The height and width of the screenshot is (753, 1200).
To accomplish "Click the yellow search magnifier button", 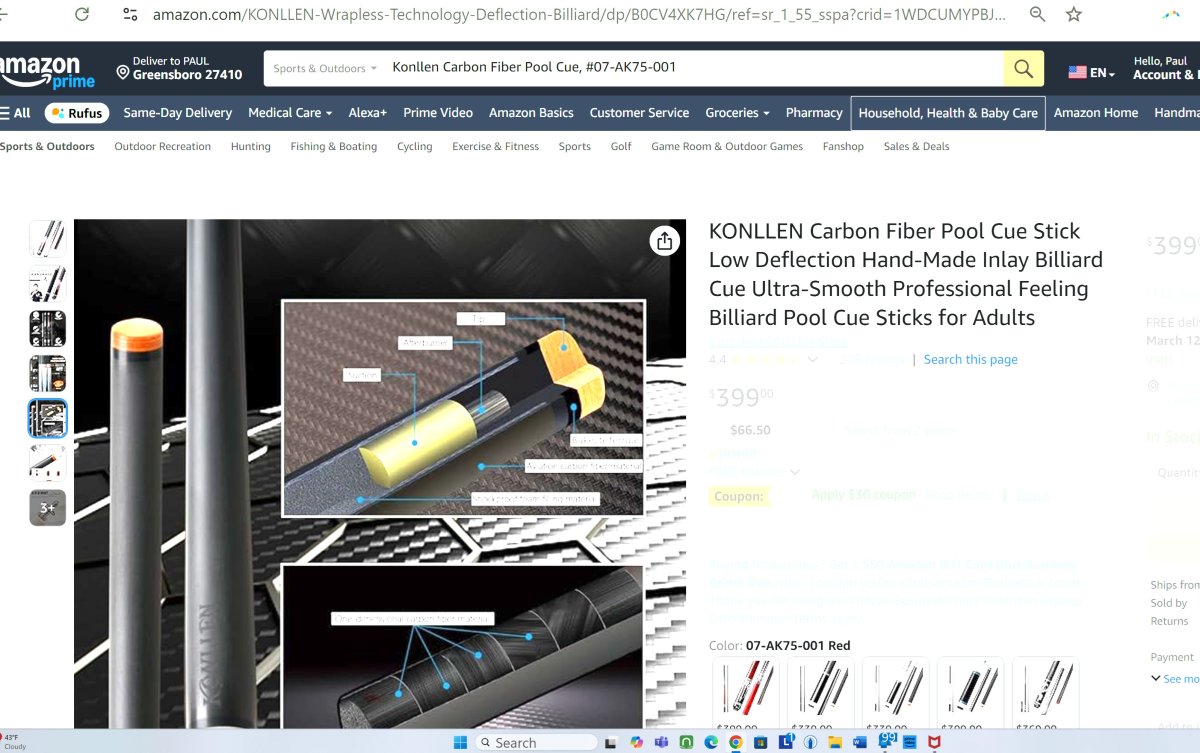I will [x=1023, y=69].
